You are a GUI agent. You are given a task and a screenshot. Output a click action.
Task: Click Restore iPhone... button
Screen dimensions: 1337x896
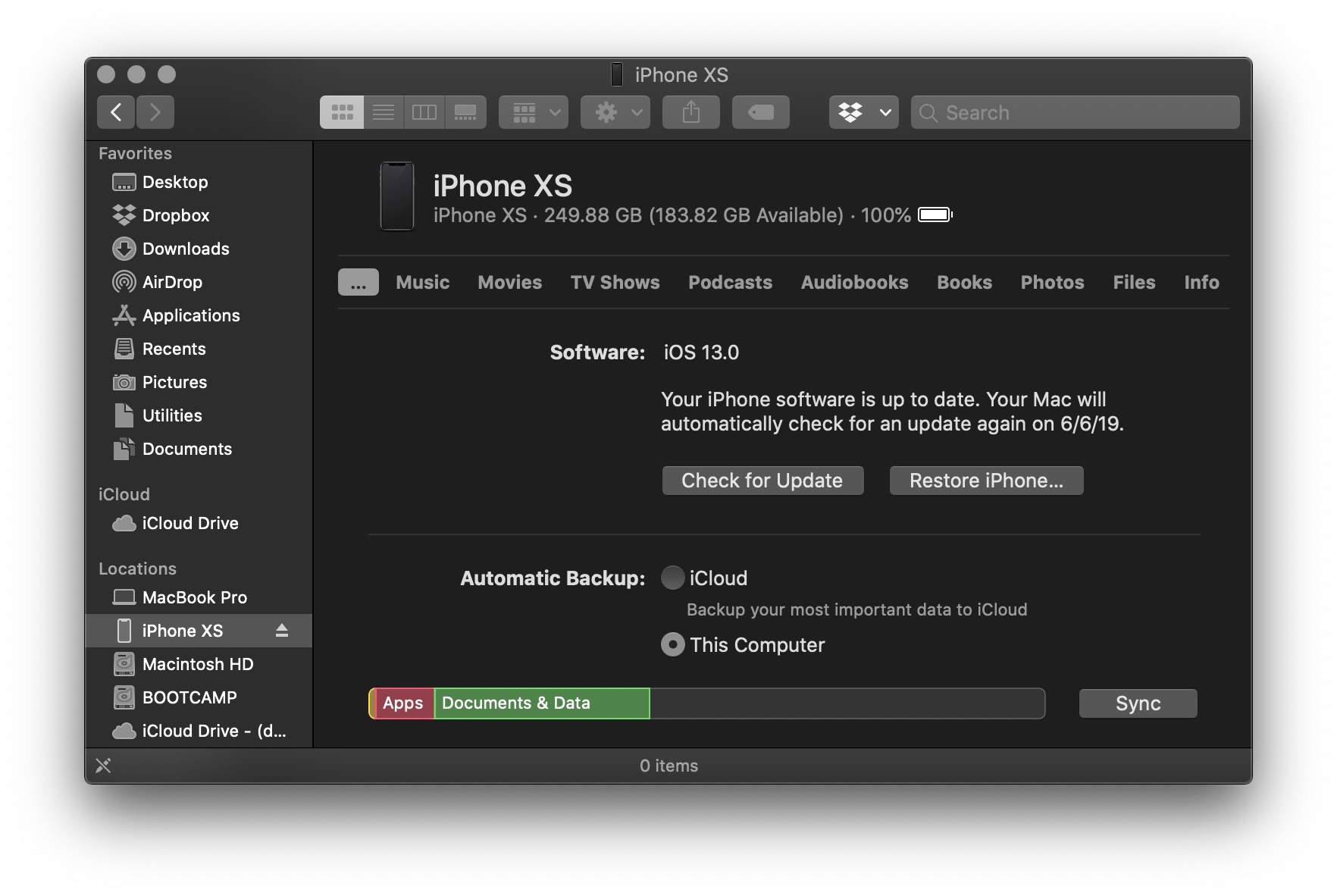pyautogui.click(x=987, y=481)
